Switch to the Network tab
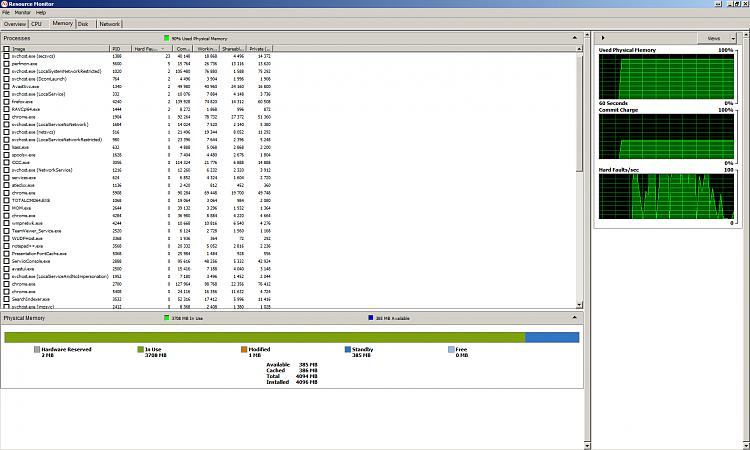 point(110,24)
